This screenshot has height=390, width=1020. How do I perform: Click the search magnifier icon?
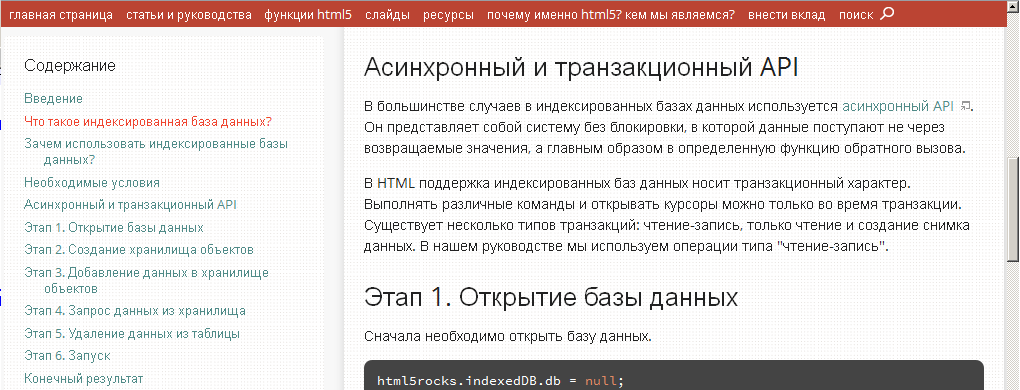click(x=887, y=14)
